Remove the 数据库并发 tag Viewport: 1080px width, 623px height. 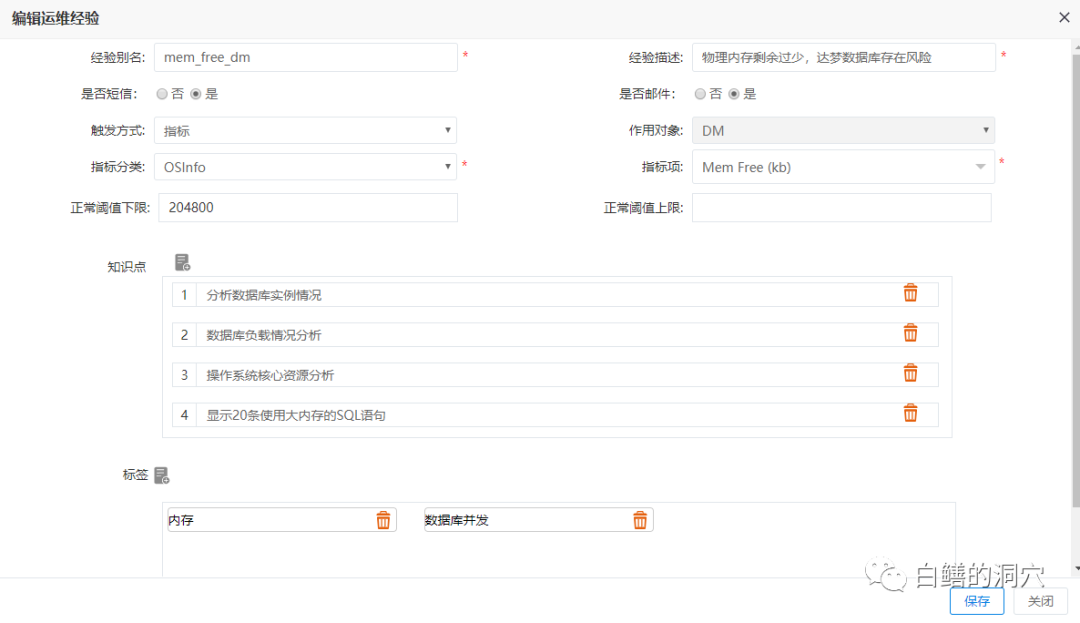tap(640, 520)
